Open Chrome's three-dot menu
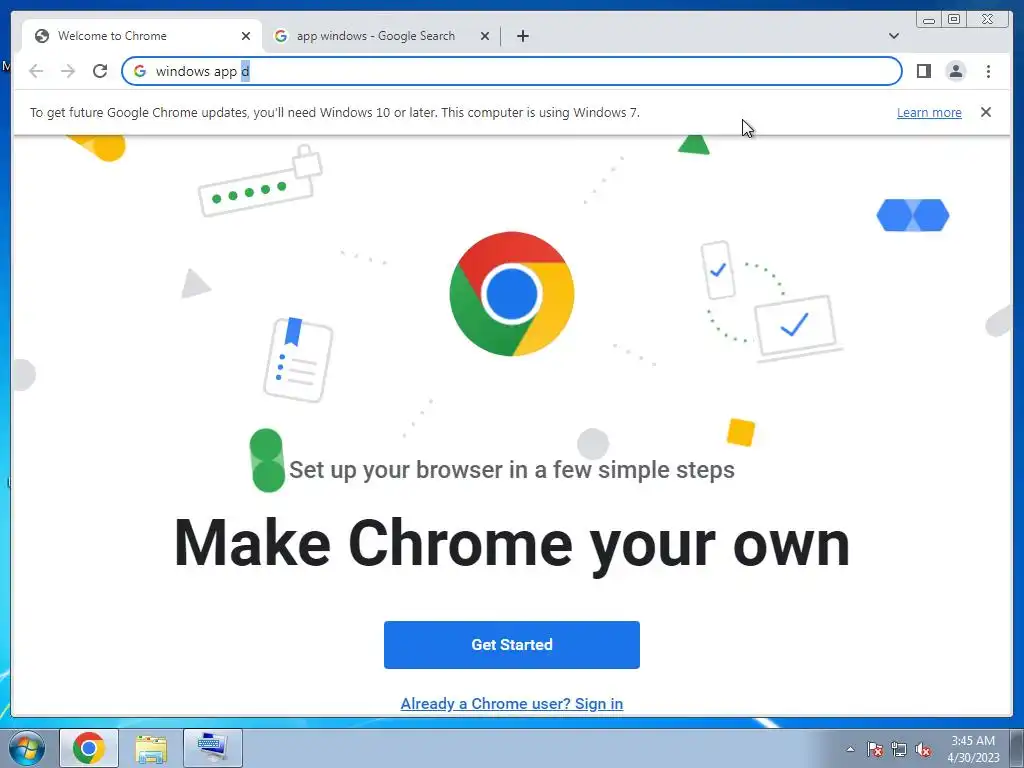This screenshot has height=768, width=1024. pyautogui.click(x=988, y=71)
